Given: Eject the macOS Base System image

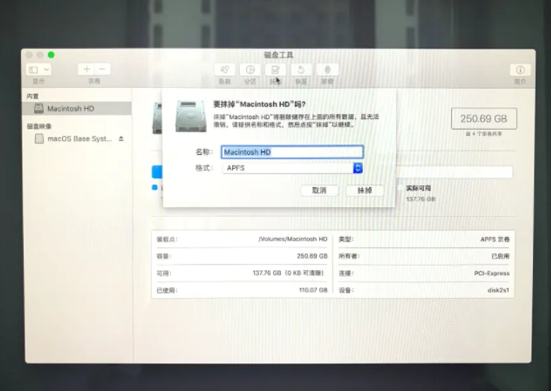Looking at the screenshot, I should point(121,139).
